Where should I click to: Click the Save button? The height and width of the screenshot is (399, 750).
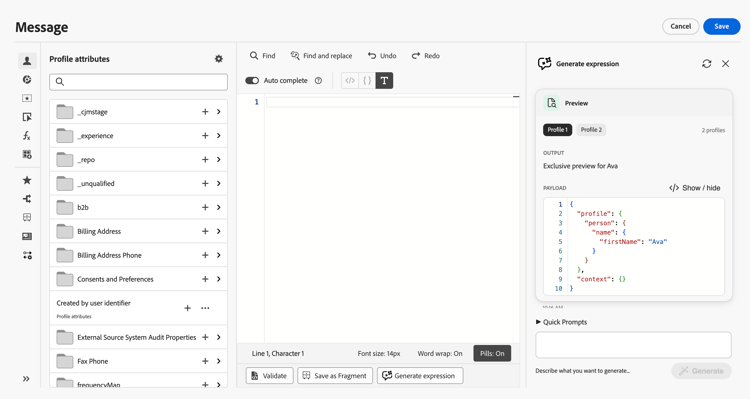click(721, 26)
